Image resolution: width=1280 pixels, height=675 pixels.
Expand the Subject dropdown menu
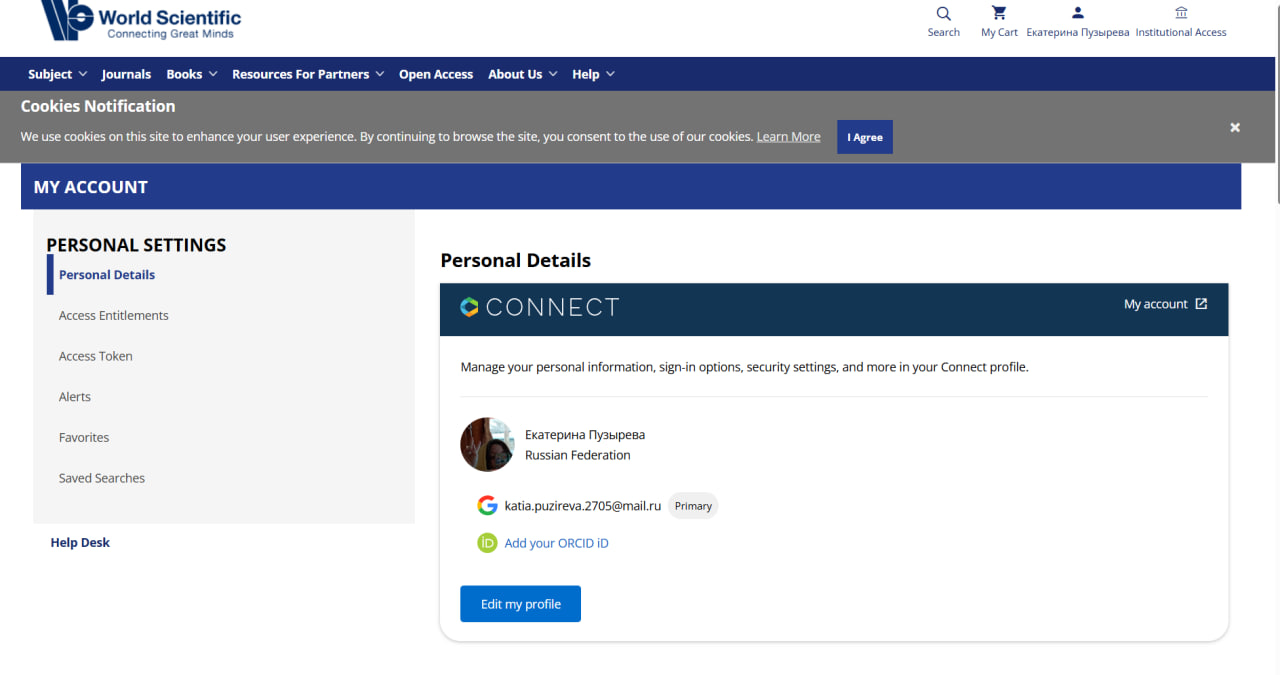click(x=57, y=74)
